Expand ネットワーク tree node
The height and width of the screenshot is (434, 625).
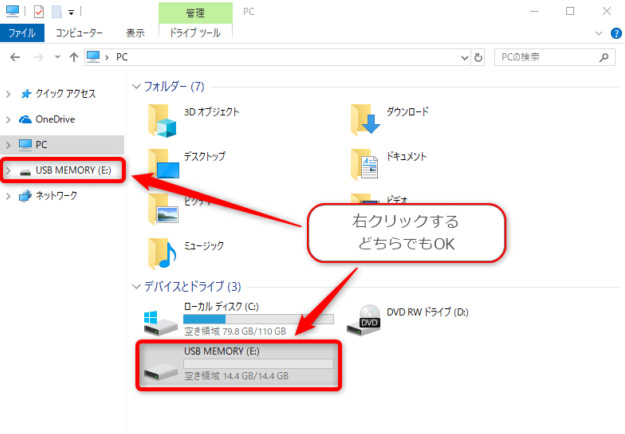8,196
